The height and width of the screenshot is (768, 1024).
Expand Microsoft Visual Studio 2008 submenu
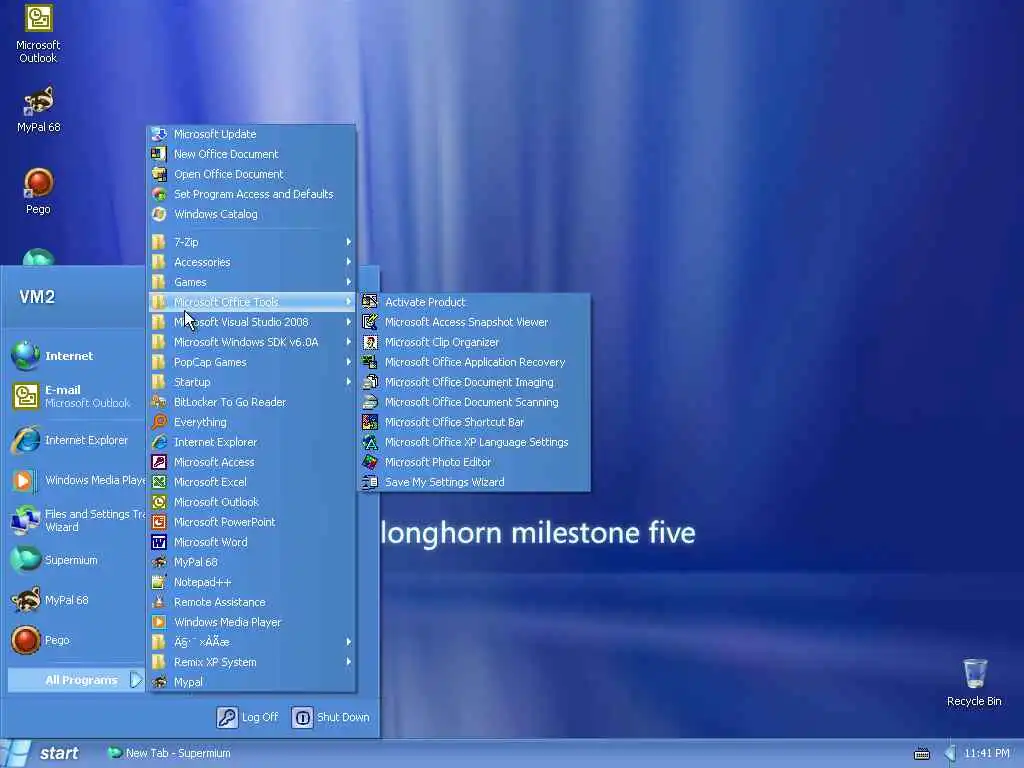252,322
